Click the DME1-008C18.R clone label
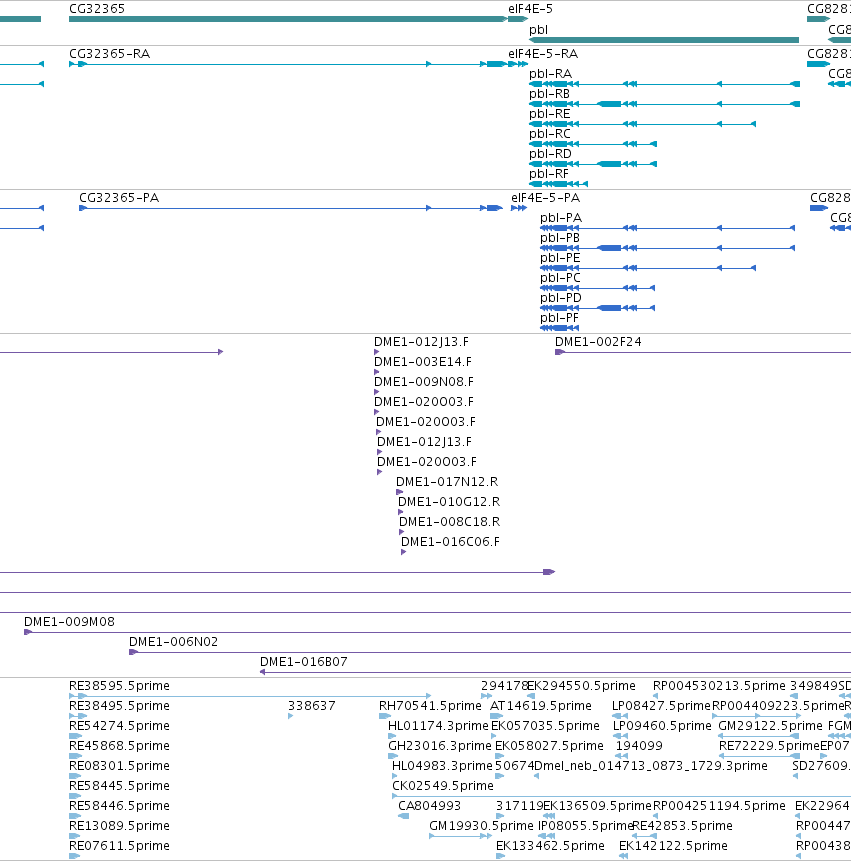851x861 pixels. [x=449, y=522]
